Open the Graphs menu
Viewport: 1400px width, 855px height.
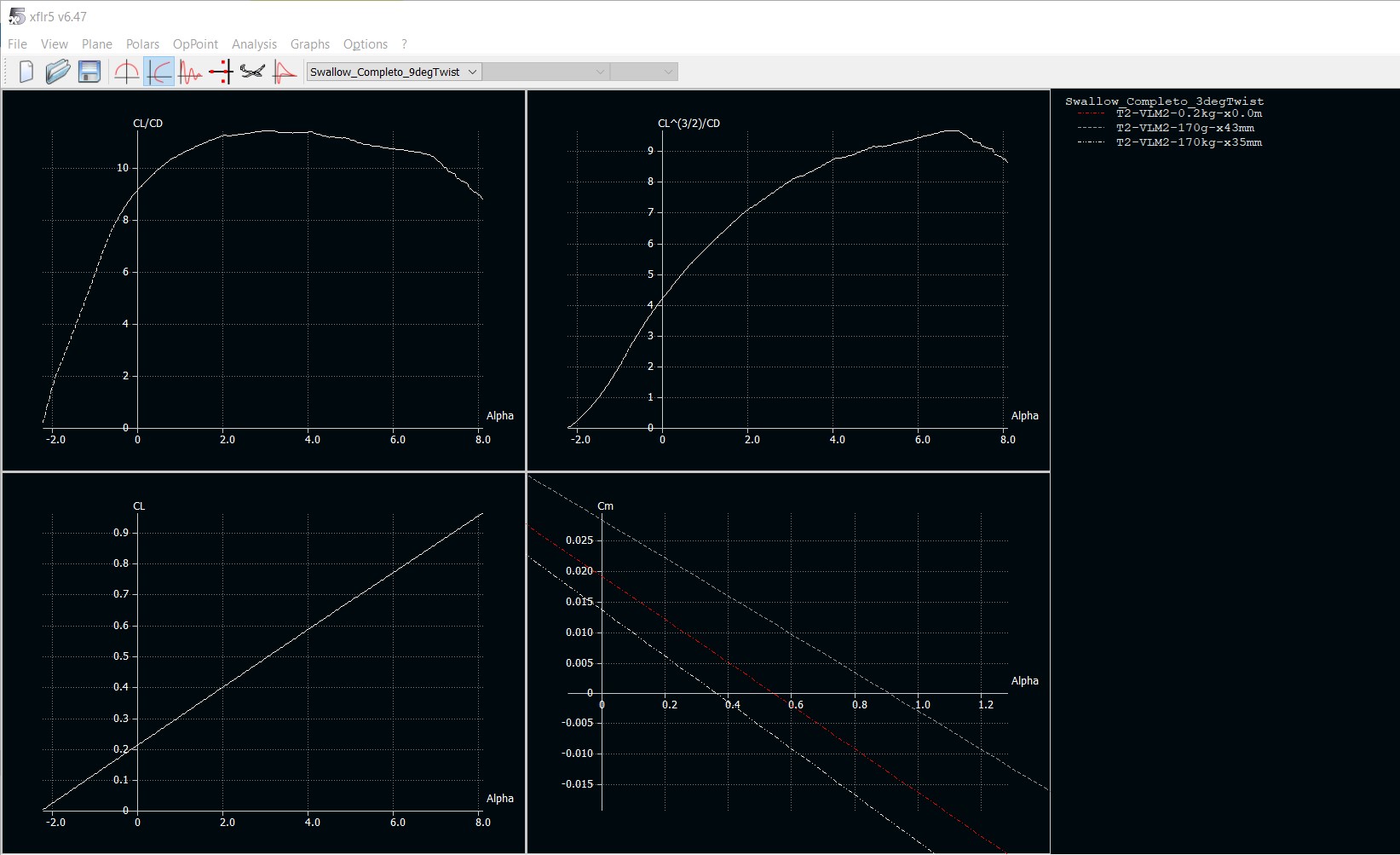click(x=309, y=44)
